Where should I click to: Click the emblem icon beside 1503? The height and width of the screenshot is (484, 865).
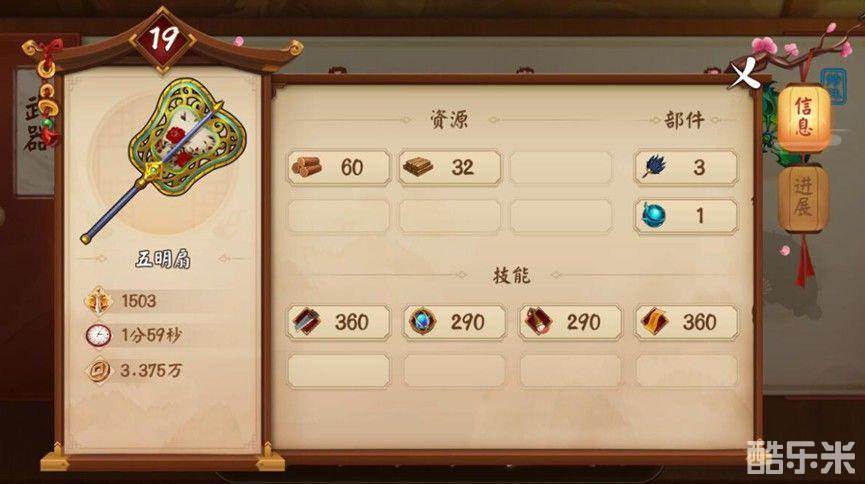pyautogui.click(x=98, y=301)
